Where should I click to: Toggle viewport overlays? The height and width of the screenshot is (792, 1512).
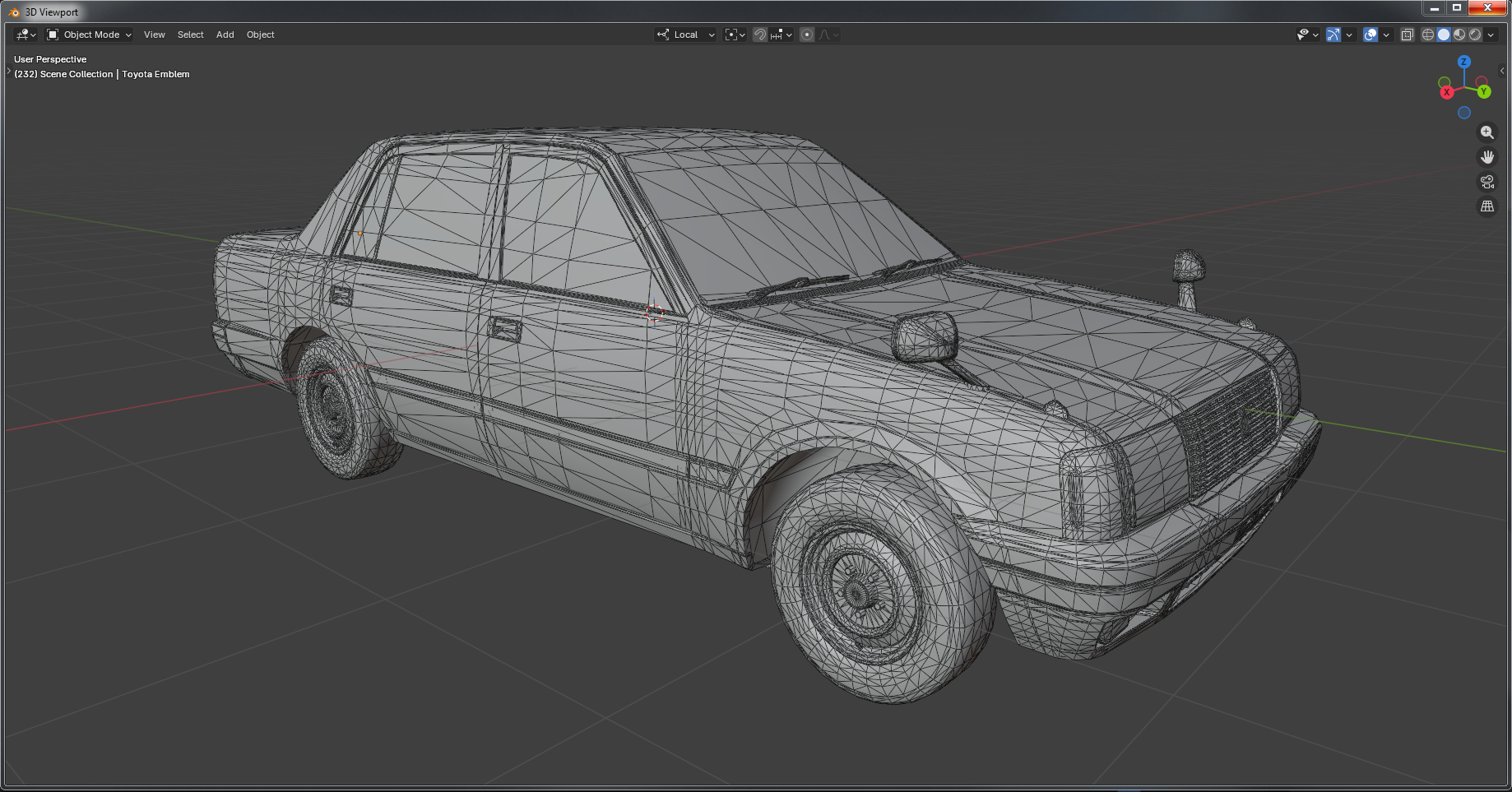1371,35
